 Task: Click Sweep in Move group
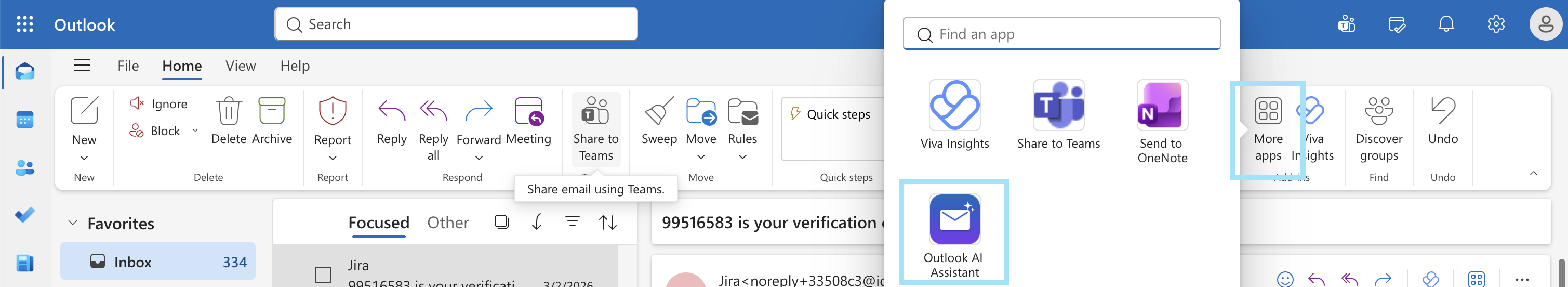[659, 121]
